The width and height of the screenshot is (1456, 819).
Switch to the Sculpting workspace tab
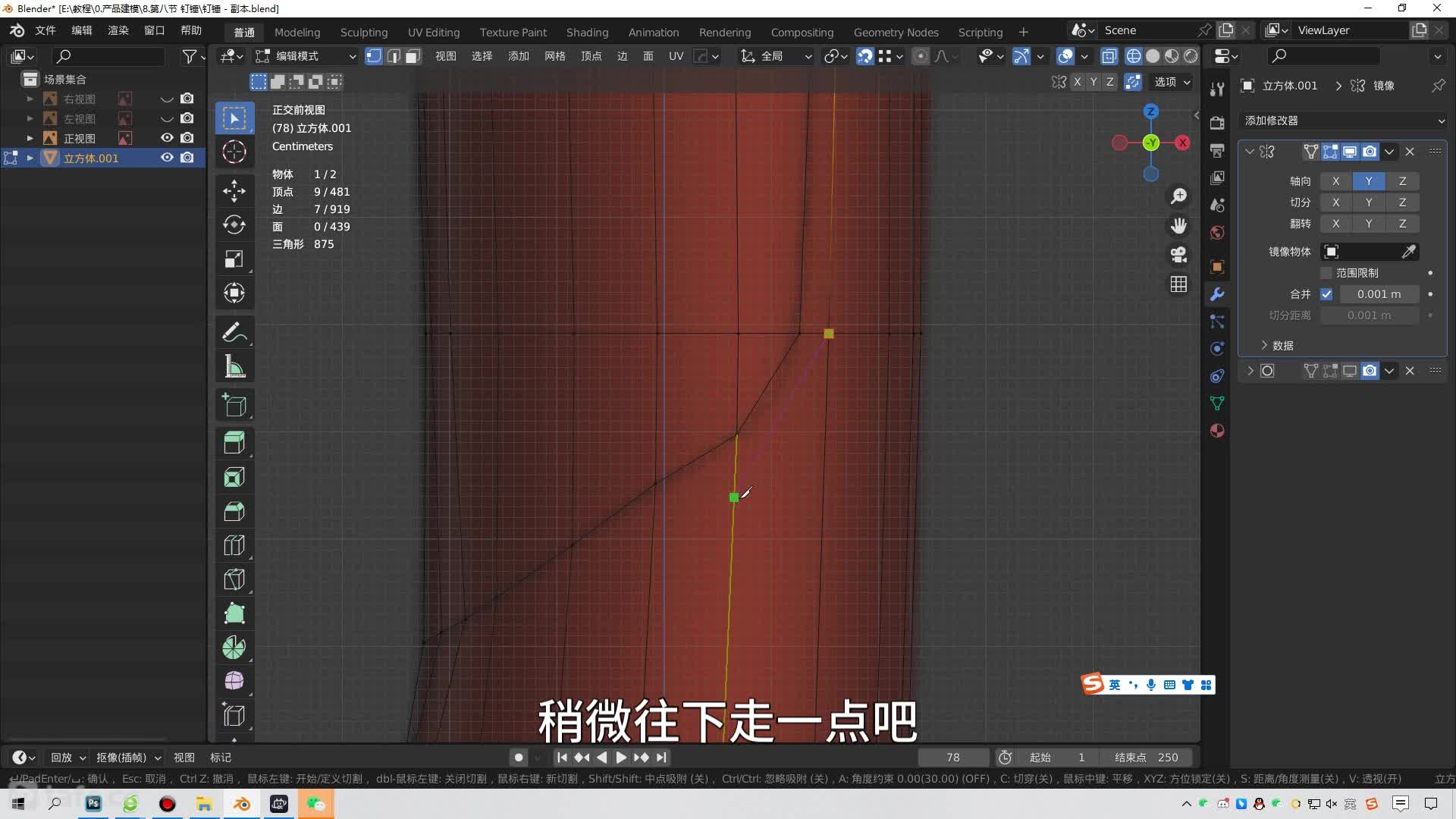364,33
